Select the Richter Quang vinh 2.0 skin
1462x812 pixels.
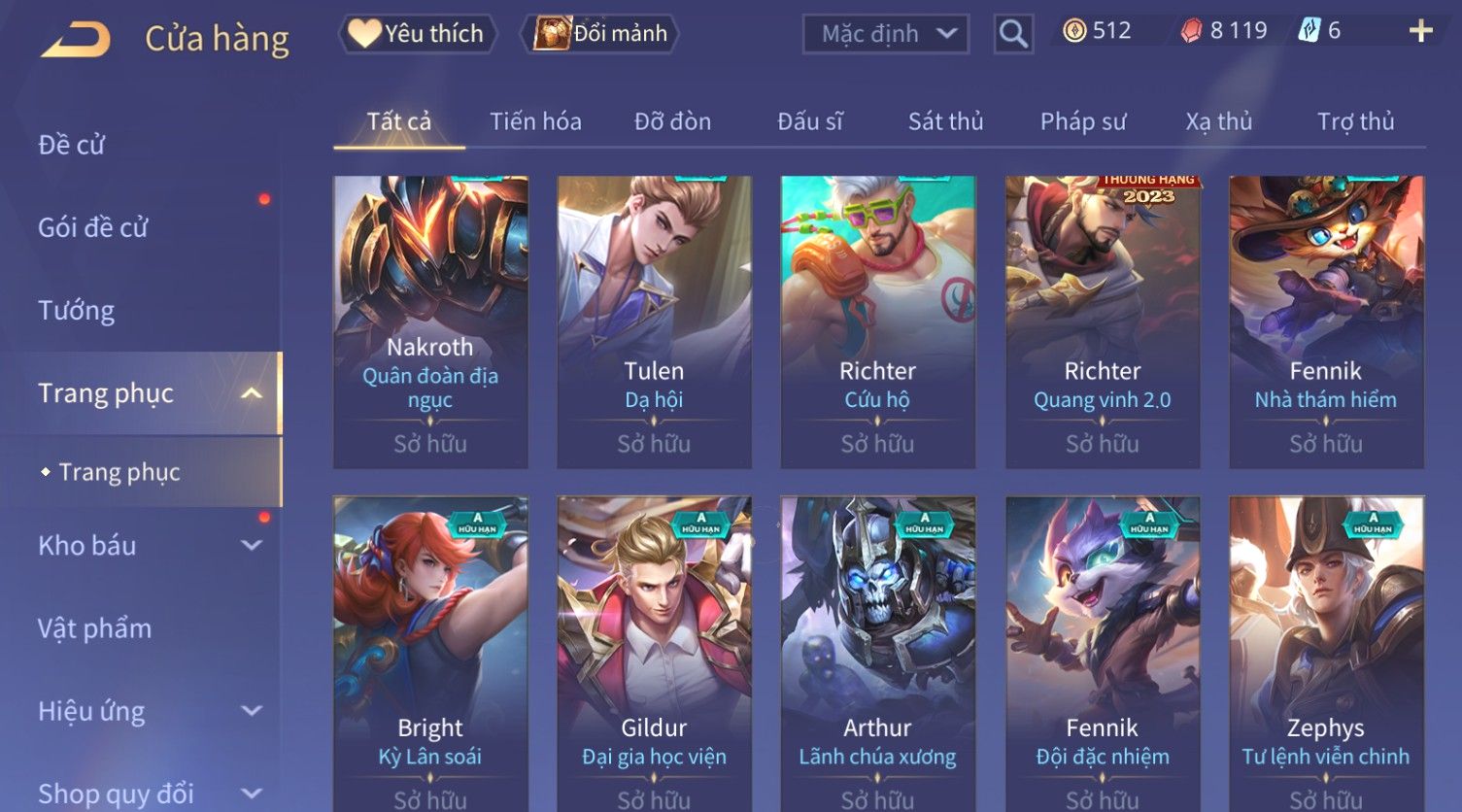coord(1103,322)
